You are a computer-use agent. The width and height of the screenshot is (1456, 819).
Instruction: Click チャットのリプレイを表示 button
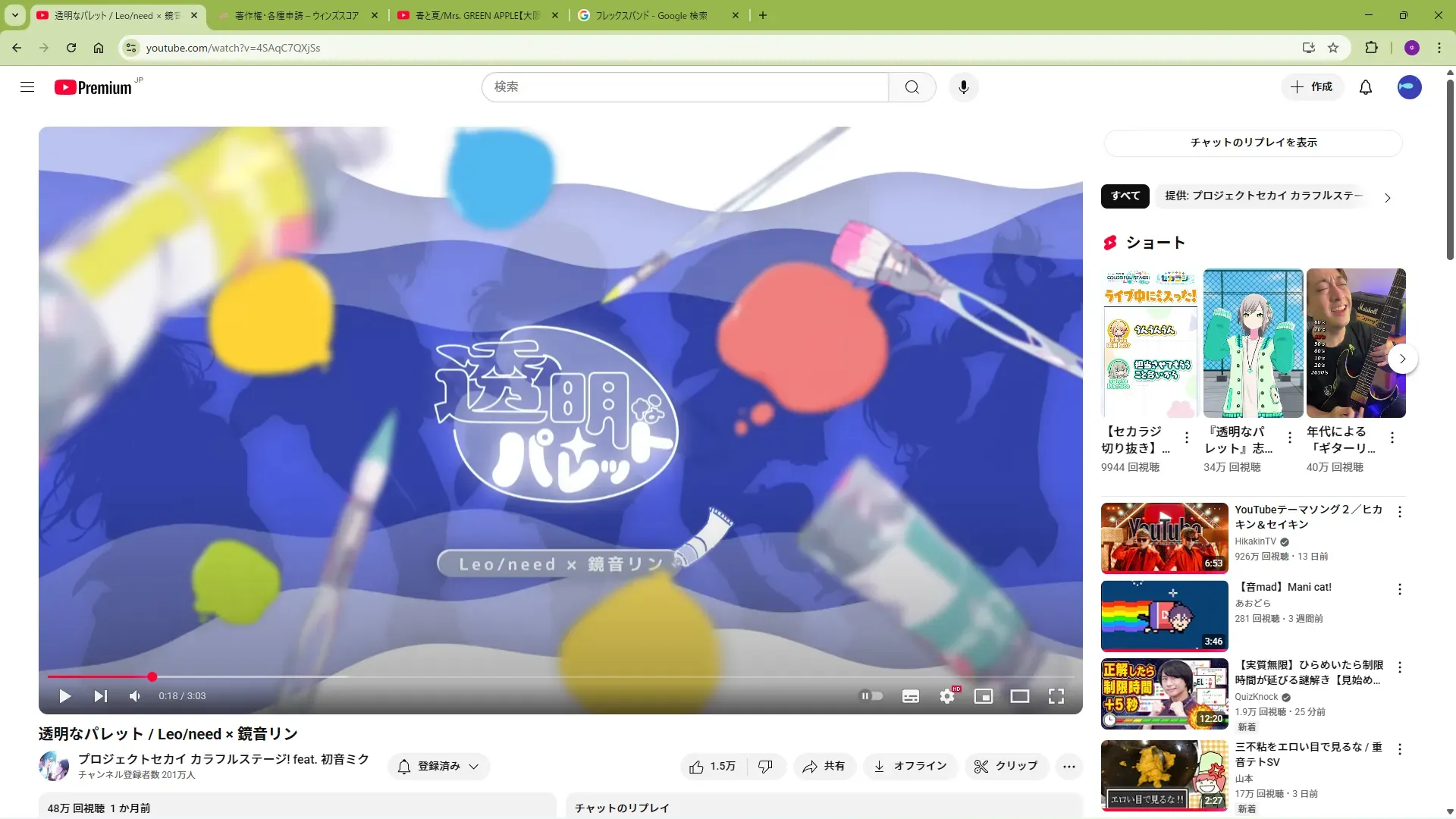coord(1254,143)
